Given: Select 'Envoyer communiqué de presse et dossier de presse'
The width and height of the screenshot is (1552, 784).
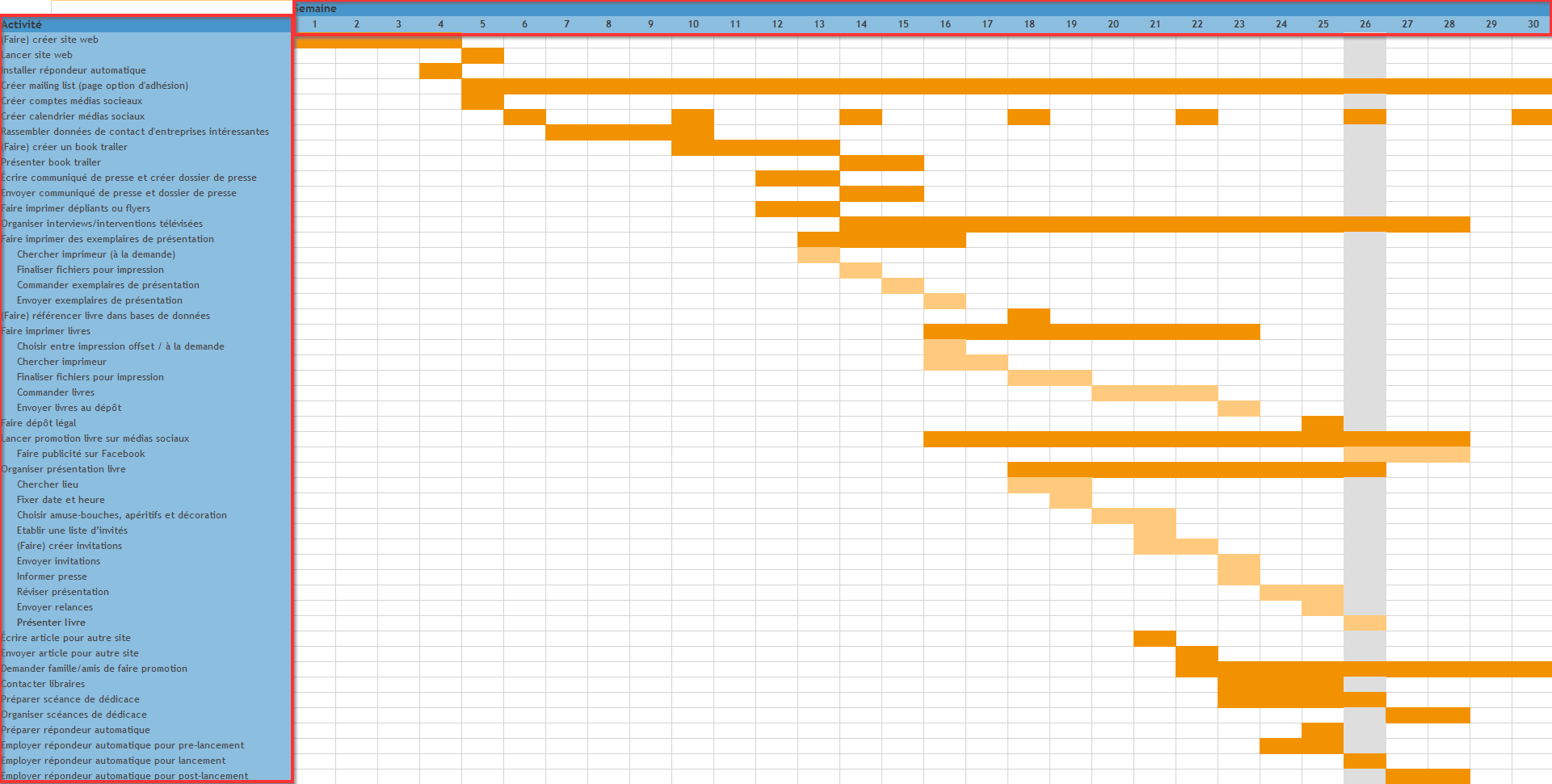Looking at the screenshot, I should tap(146, 193).
